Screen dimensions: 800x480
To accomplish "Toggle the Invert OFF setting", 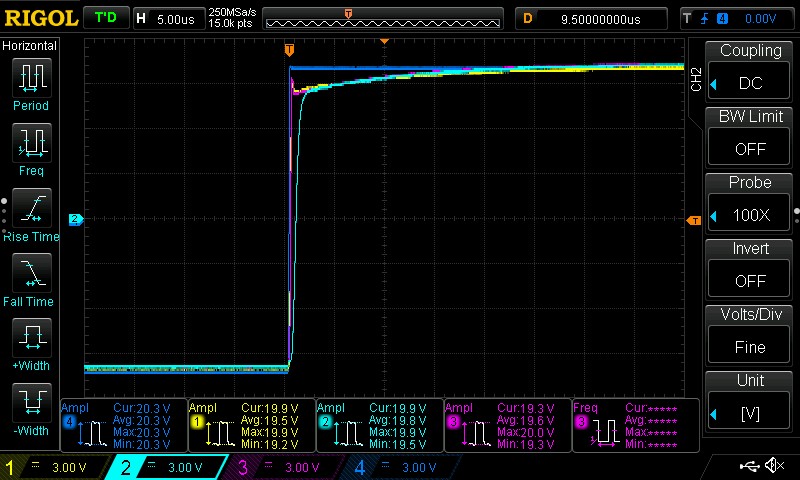I will coord(750,269).
